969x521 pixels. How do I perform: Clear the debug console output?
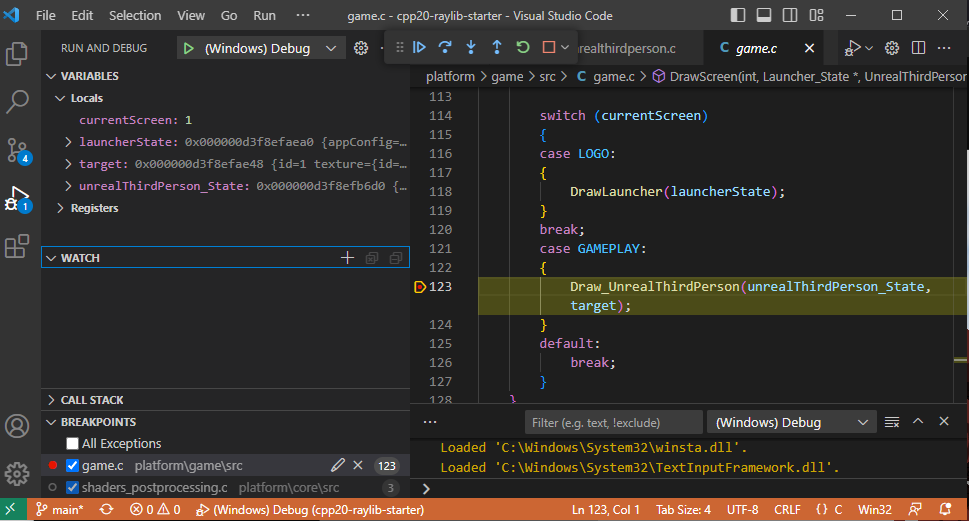[x=892, y=422]
